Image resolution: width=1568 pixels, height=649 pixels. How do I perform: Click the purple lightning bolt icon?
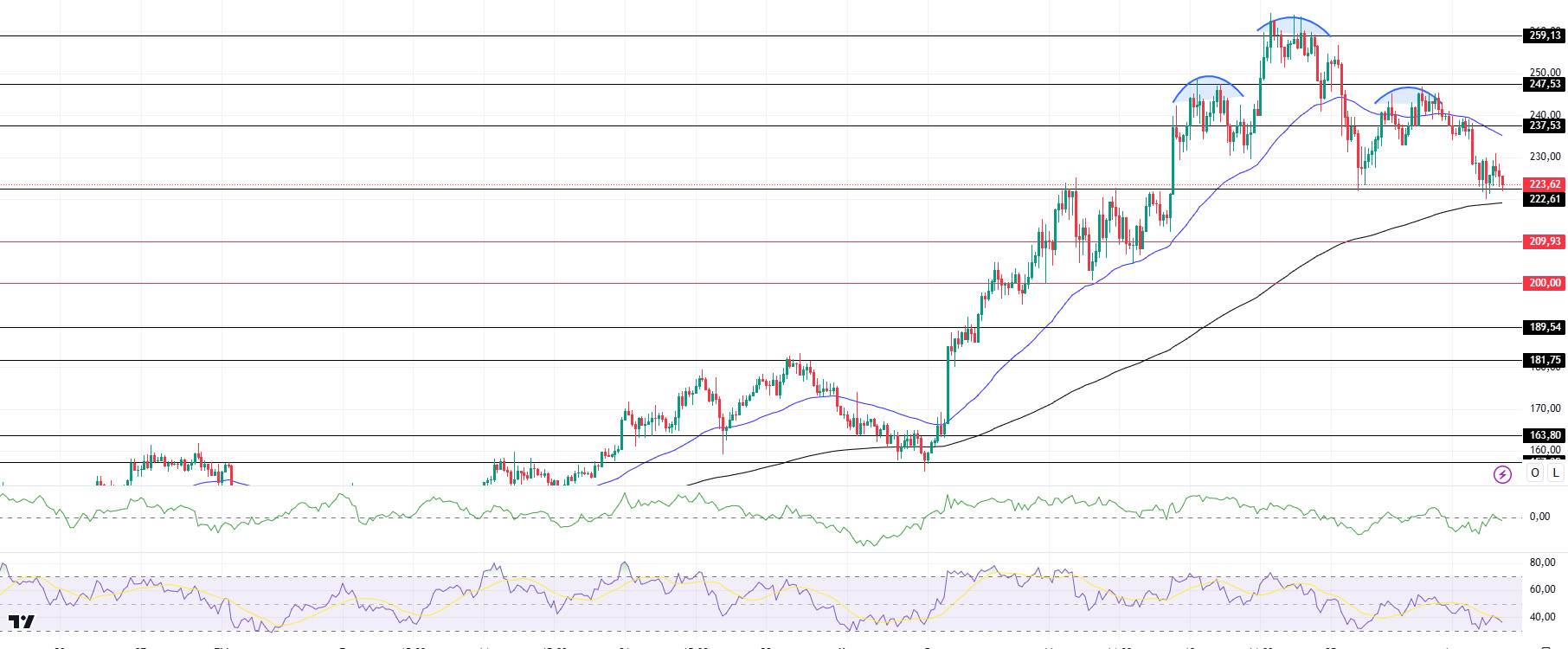pyautogui.click(x=1502, y=474)
